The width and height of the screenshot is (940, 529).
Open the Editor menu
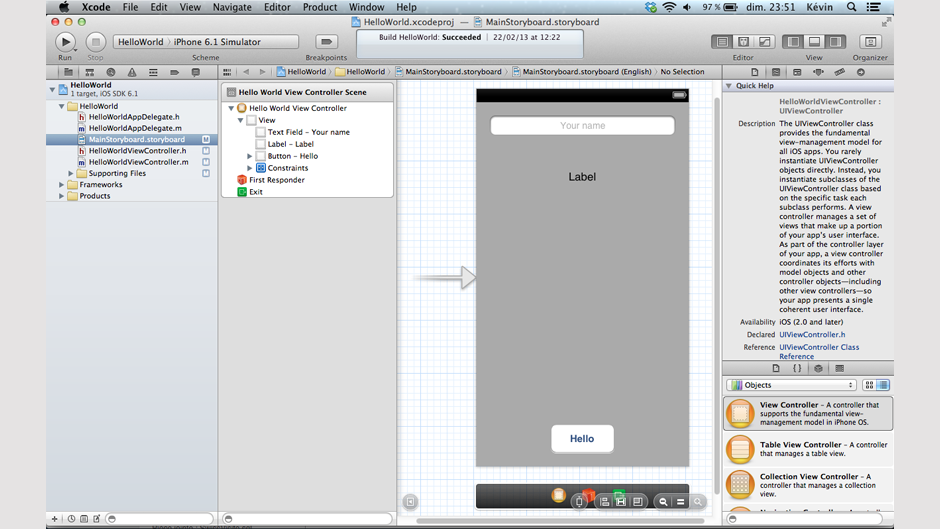(x=277, y=7)
